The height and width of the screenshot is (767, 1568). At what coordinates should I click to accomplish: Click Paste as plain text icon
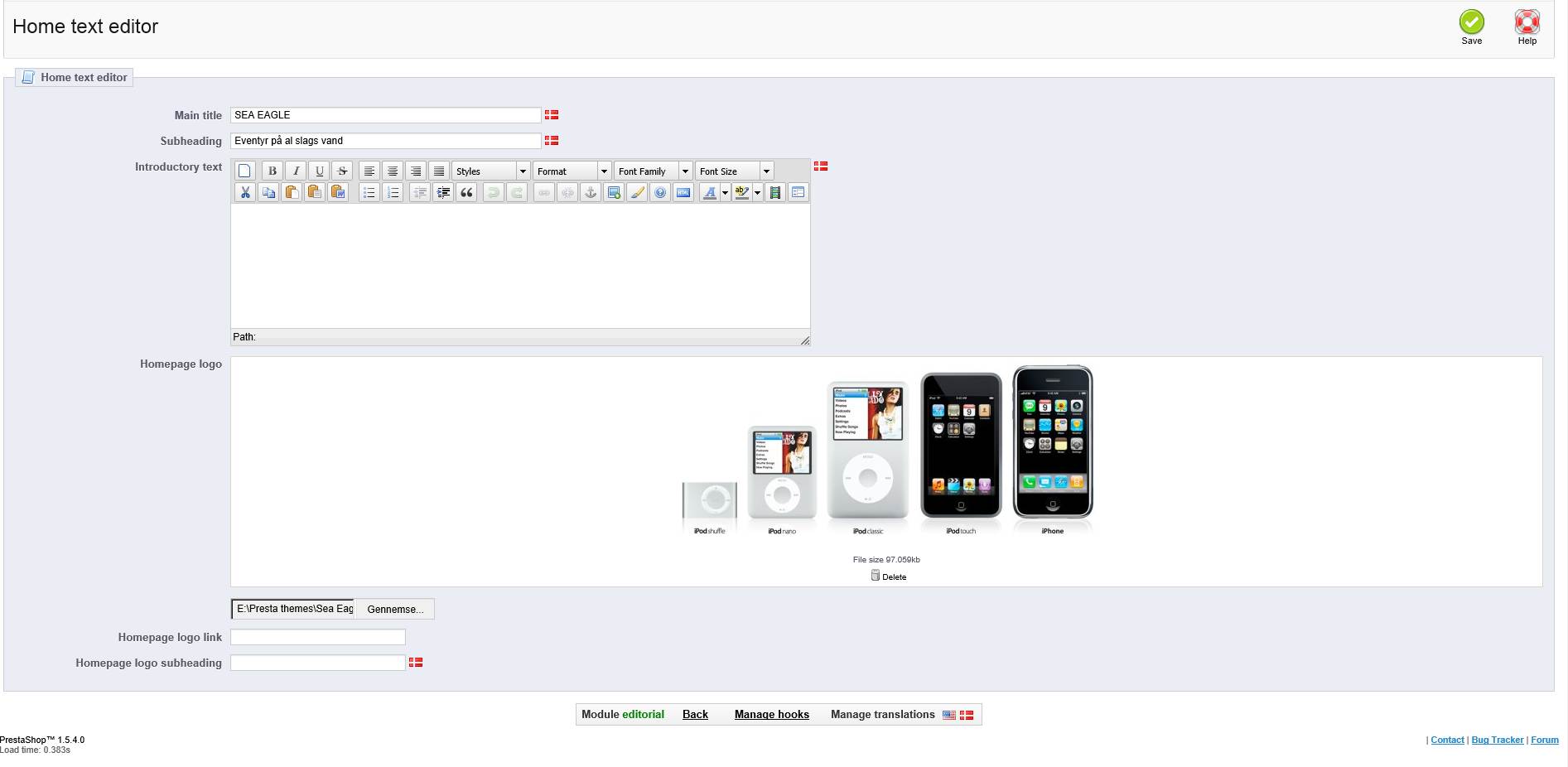coord(315,192)
